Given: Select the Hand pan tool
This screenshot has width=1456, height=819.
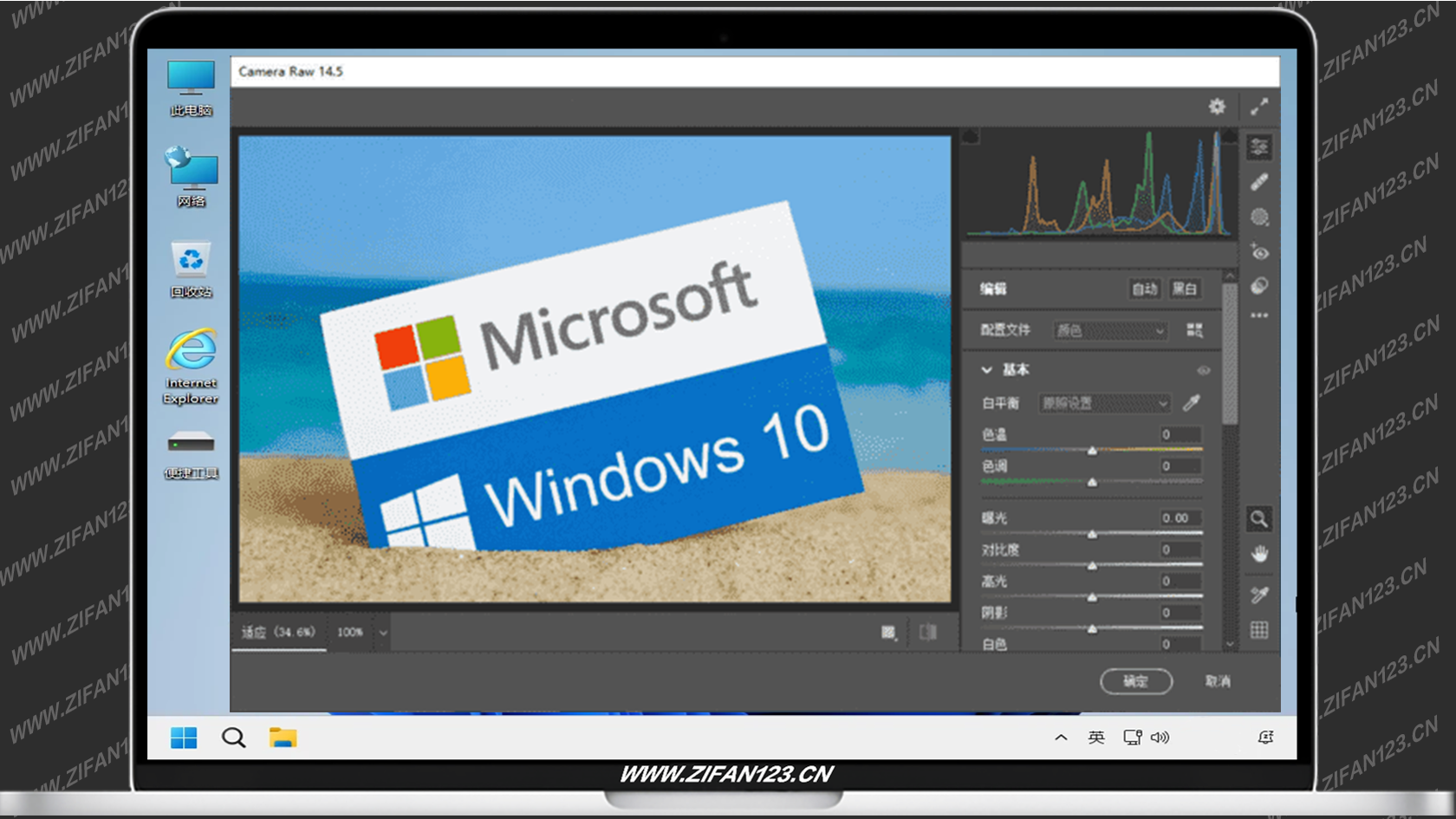Looking at the screenshot, I should click(1259, 554).
